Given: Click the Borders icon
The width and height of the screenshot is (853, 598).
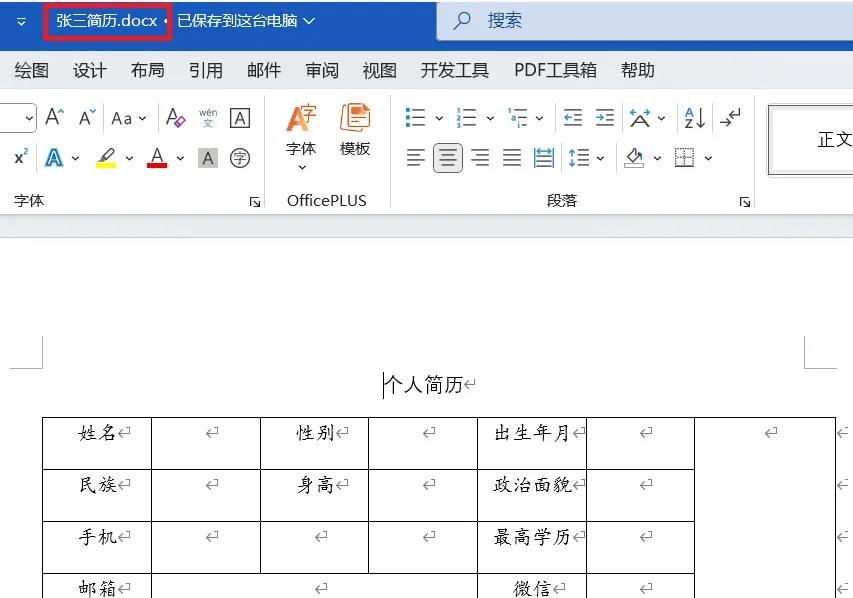Looking at the screenshot, I should tap(684, 158).
